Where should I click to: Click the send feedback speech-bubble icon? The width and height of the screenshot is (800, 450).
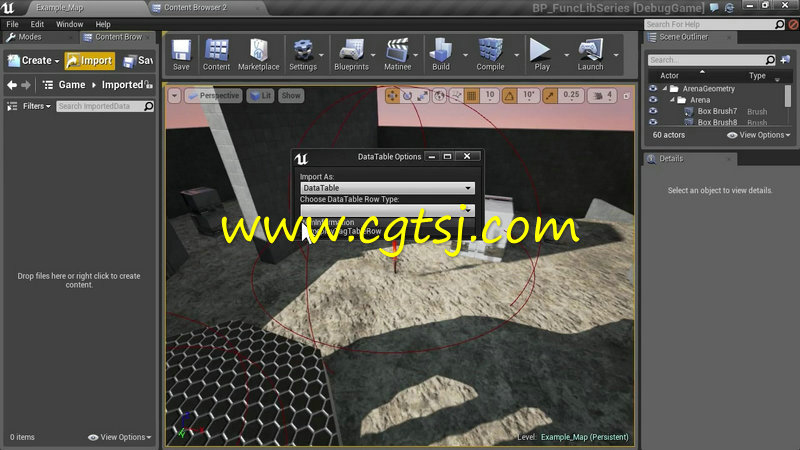714,8
